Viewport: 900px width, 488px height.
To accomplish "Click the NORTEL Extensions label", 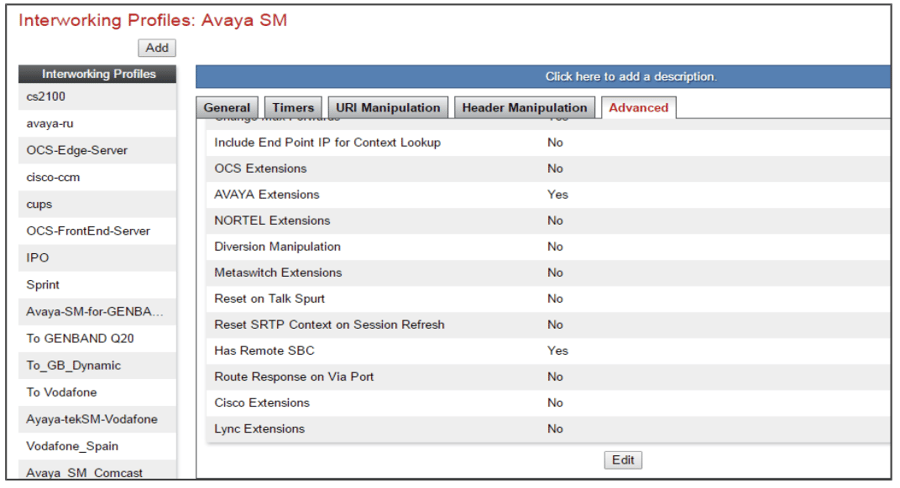I will pyautogui.click(x=272, y=220).
